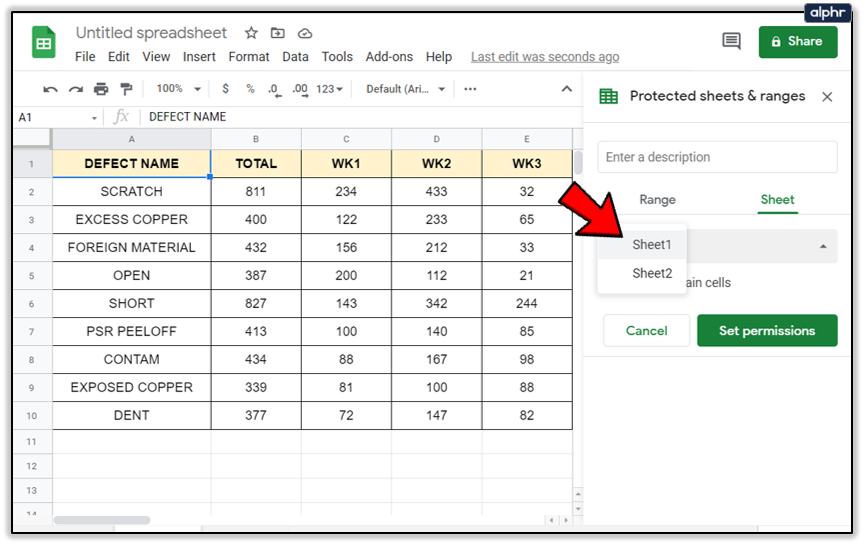Select the Paint format roller icon
The height and width of the screenshot is (545, 864).
[x=126, y=89]
